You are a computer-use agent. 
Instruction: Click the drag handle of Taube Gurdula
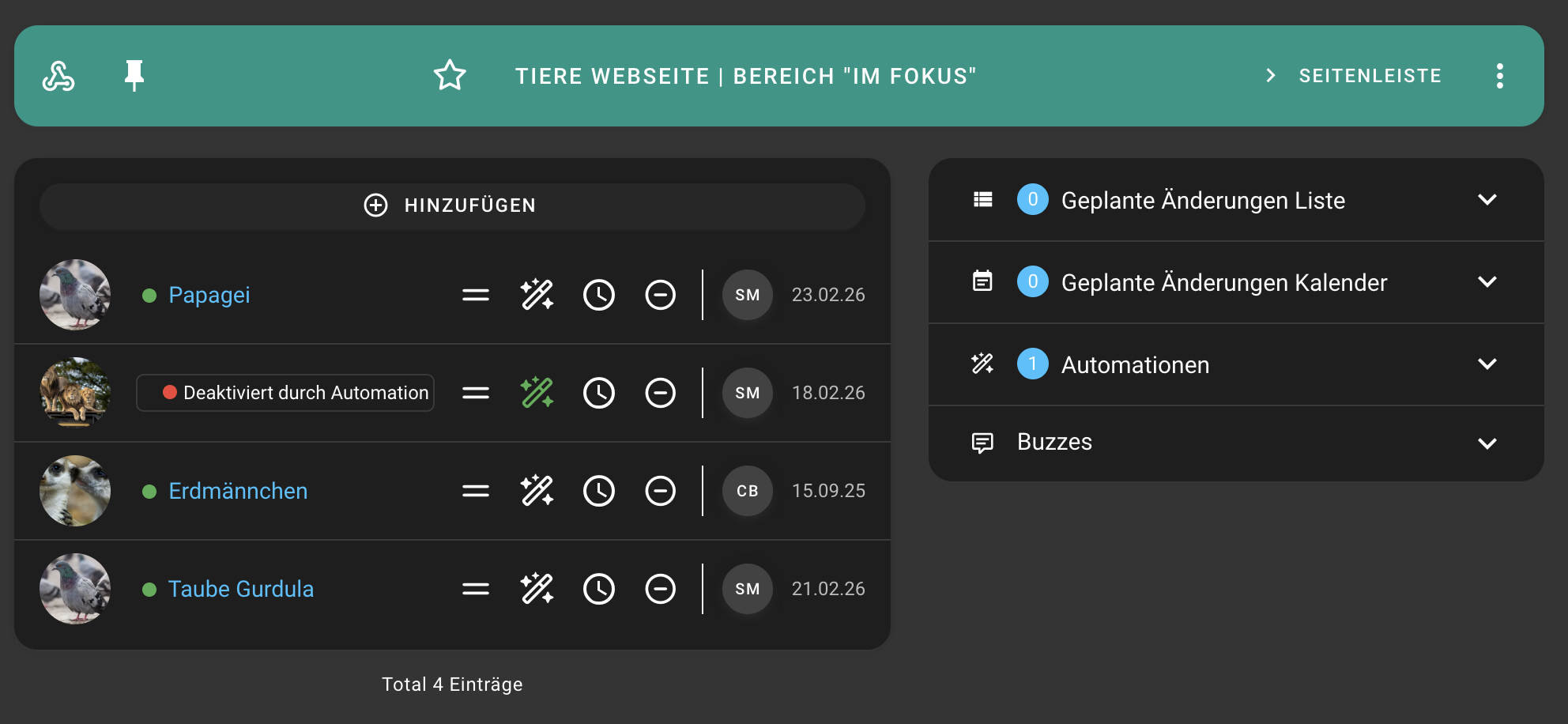(475, 589)
